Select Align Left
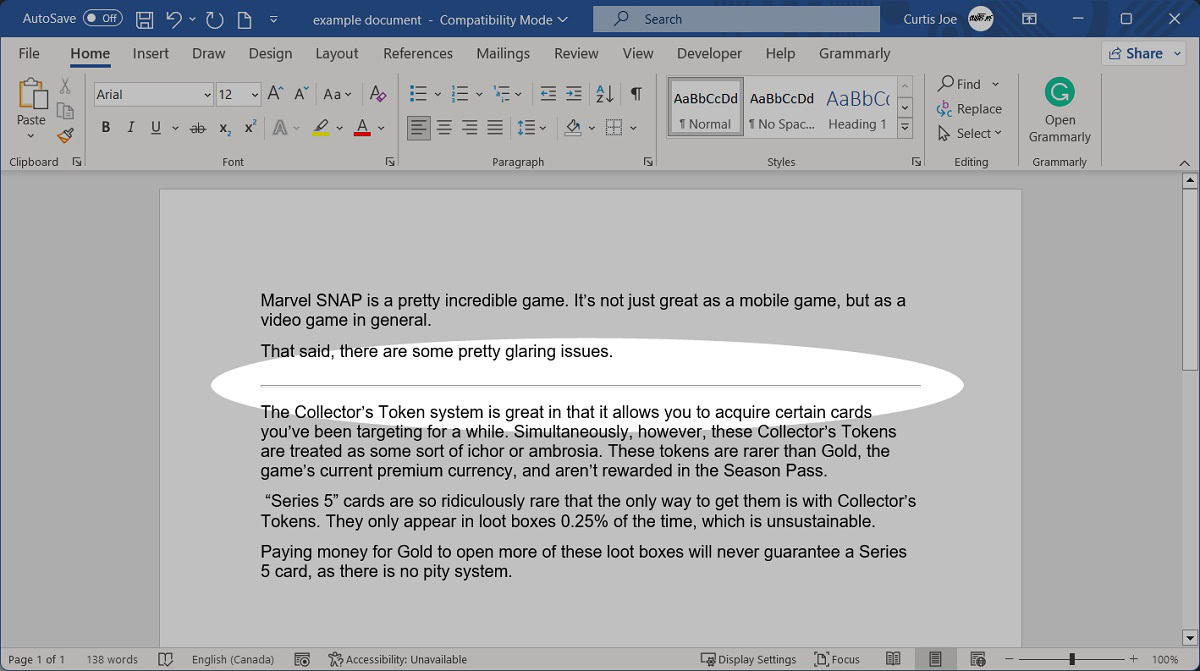 coord(419,128)
